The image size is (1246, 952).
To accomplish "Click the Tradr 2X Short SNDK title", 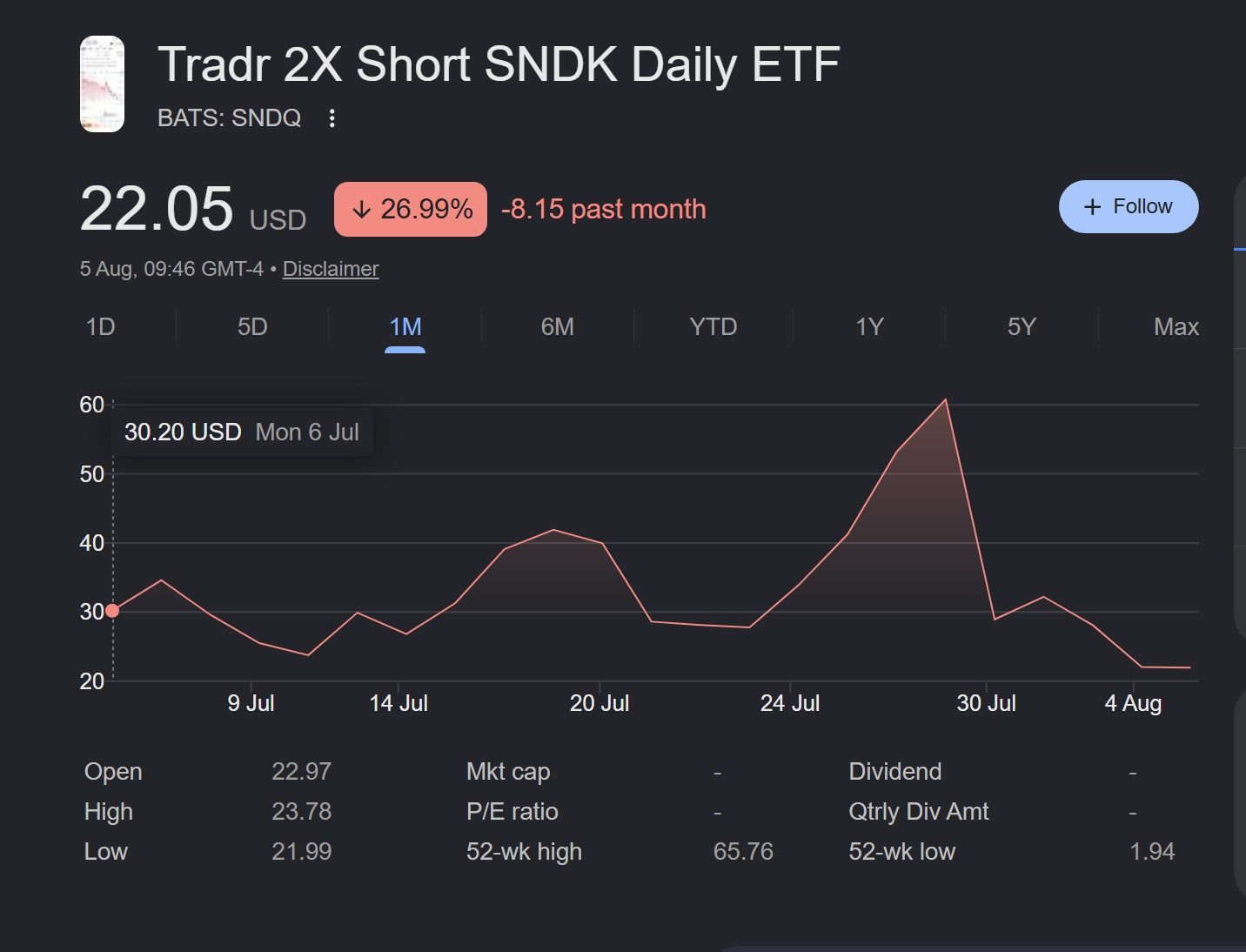I will tap(499, 65).
